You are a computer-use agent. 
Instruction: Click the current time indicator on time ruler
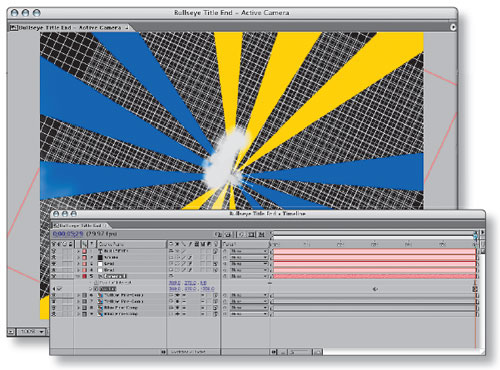point(476,237)
